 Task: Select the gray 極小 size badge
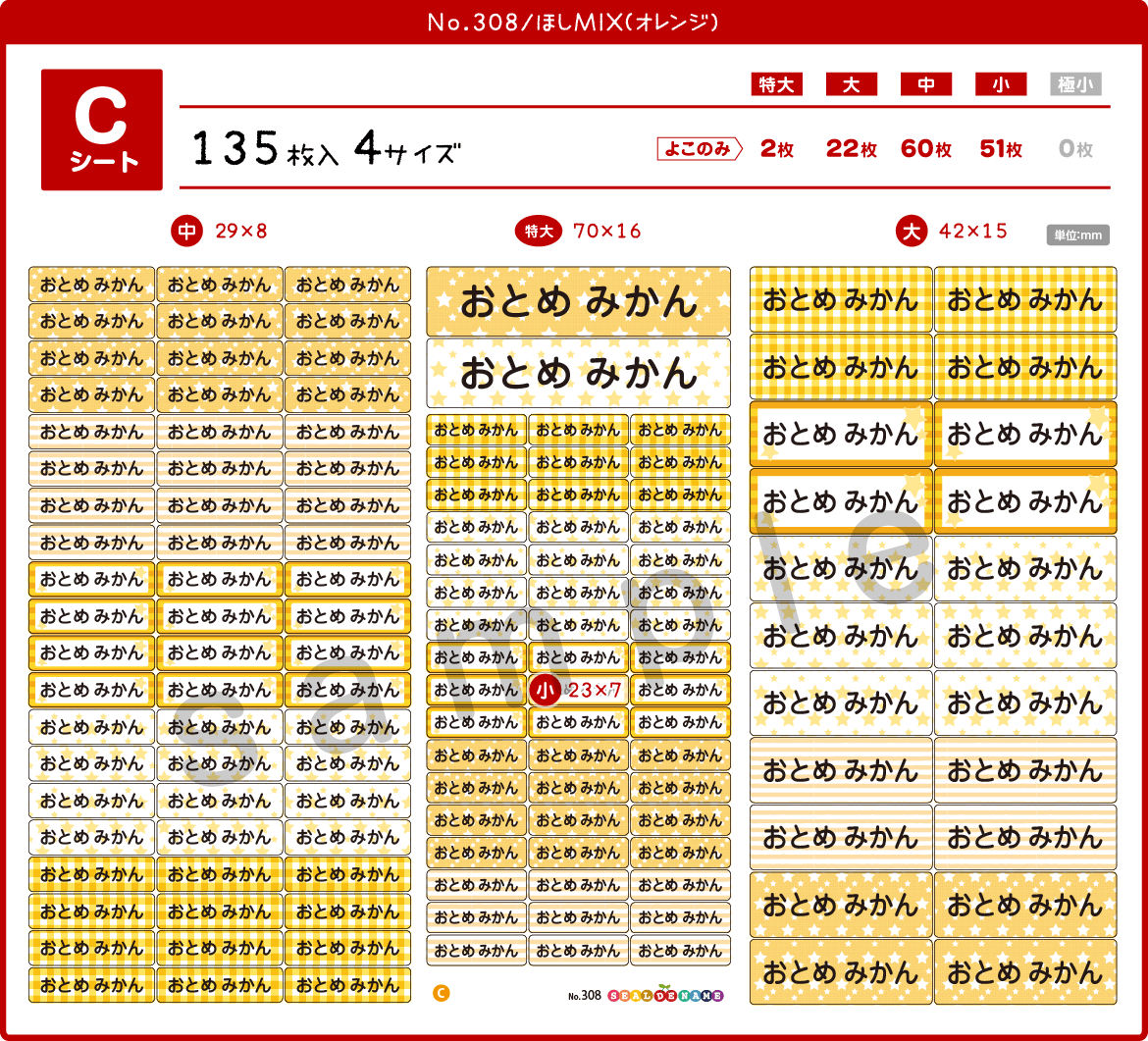click(x=1075, y=84)
